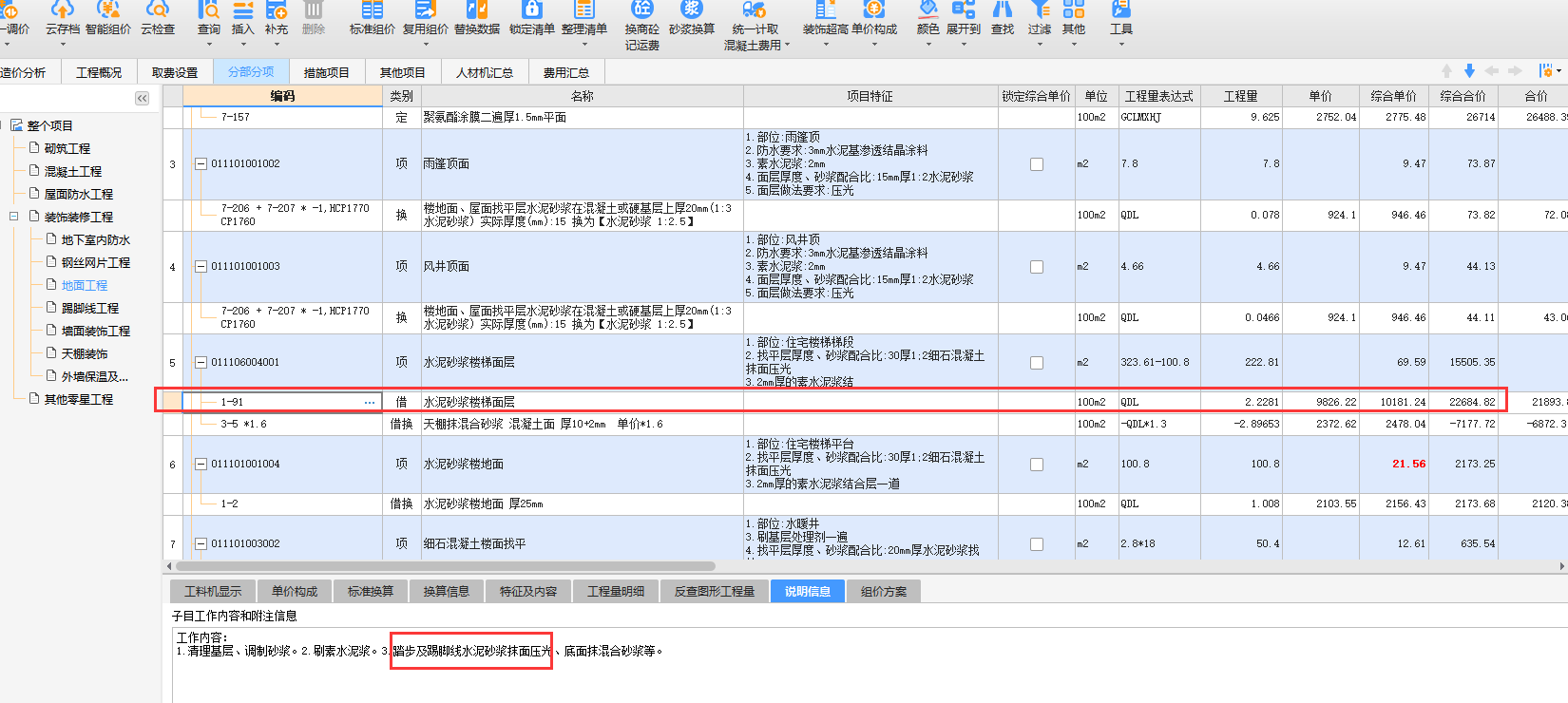Switch to the 工程概况 tab
The image size is (1568, 703).
point(99,72)
